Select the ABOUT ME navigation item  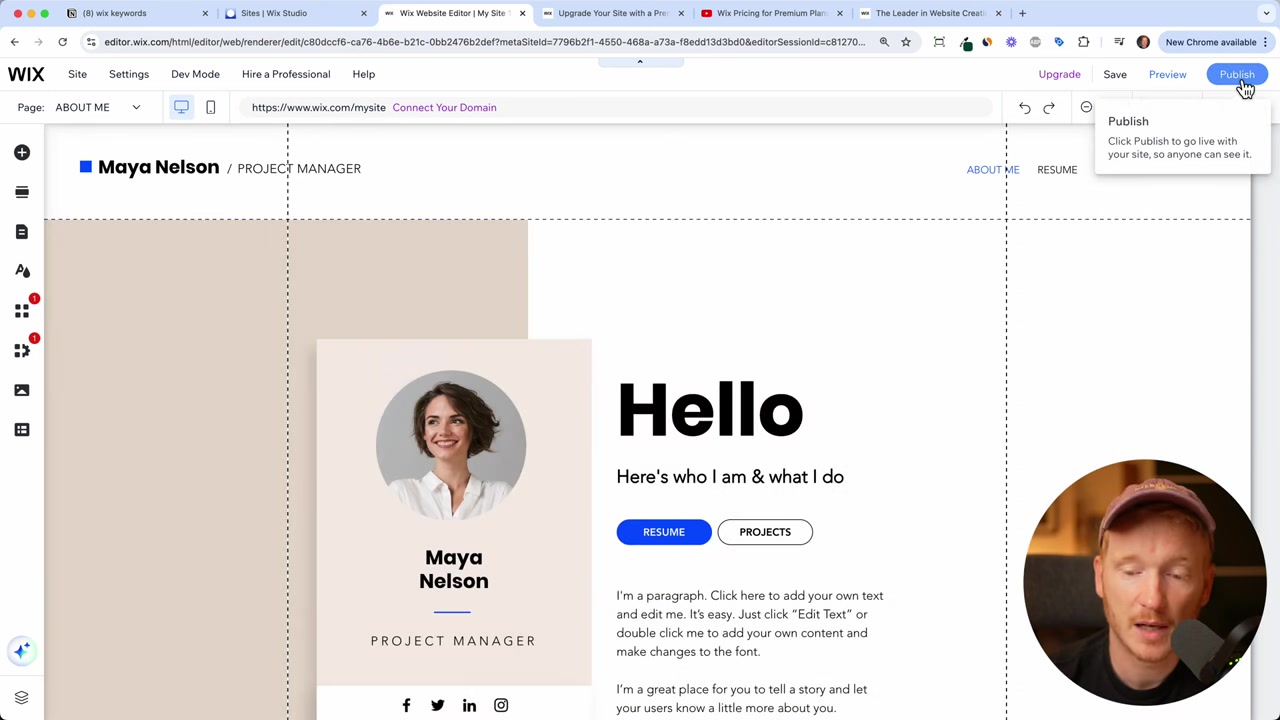[993, 170]
